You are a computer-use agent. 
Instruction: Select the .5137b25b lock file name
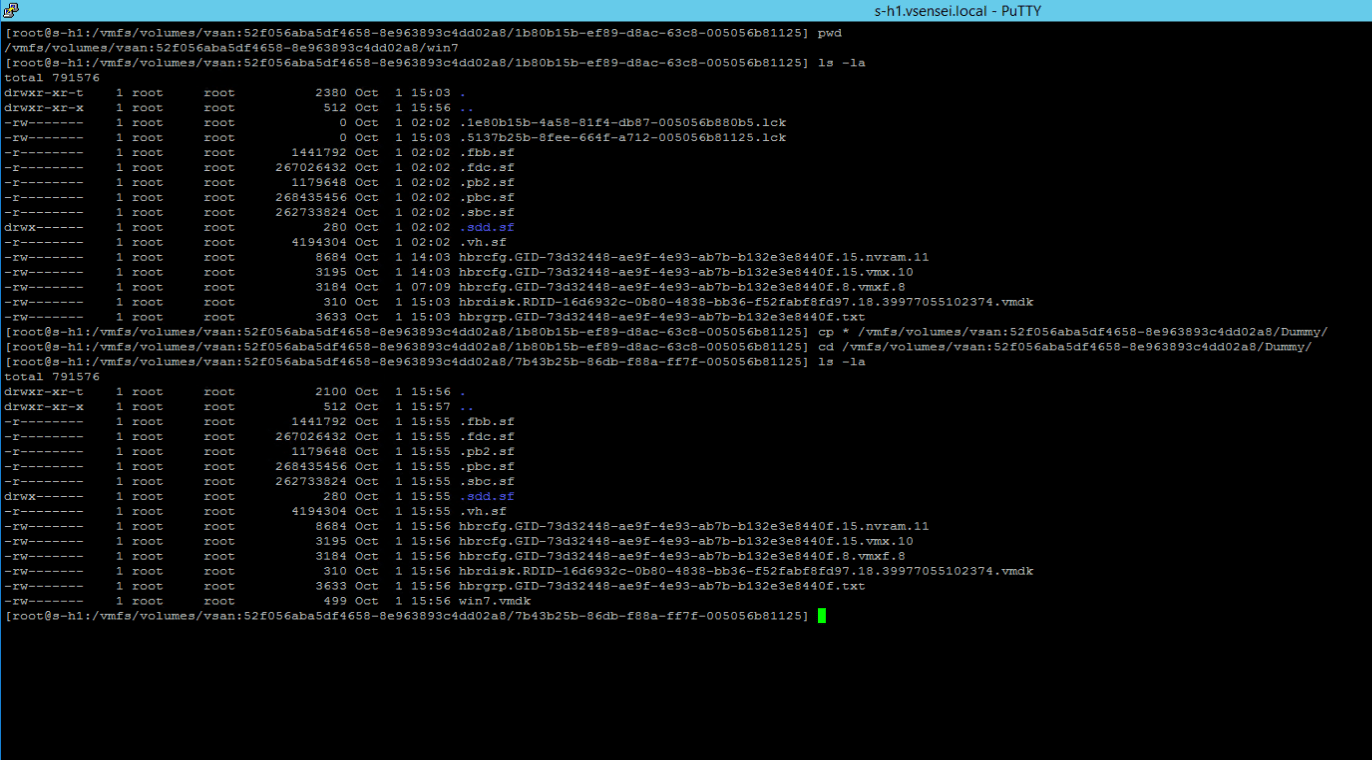click(623, 138)
